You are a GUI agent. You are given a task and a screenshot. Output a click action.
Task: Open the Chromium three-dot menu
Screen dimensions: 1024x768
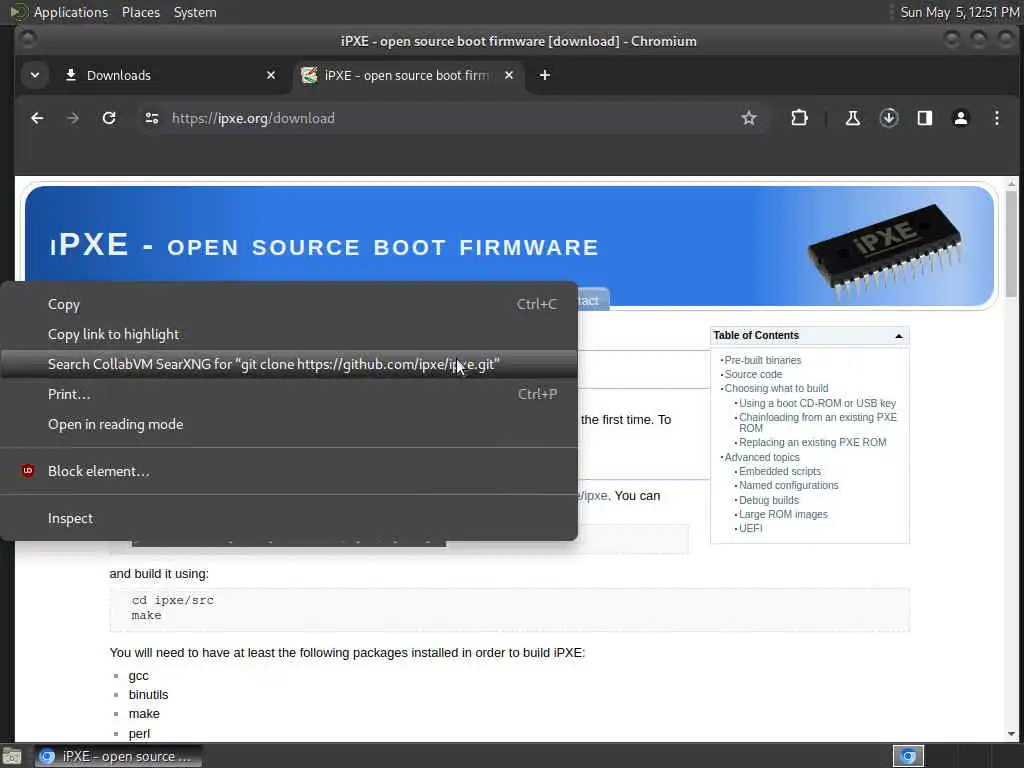[997, 118]
